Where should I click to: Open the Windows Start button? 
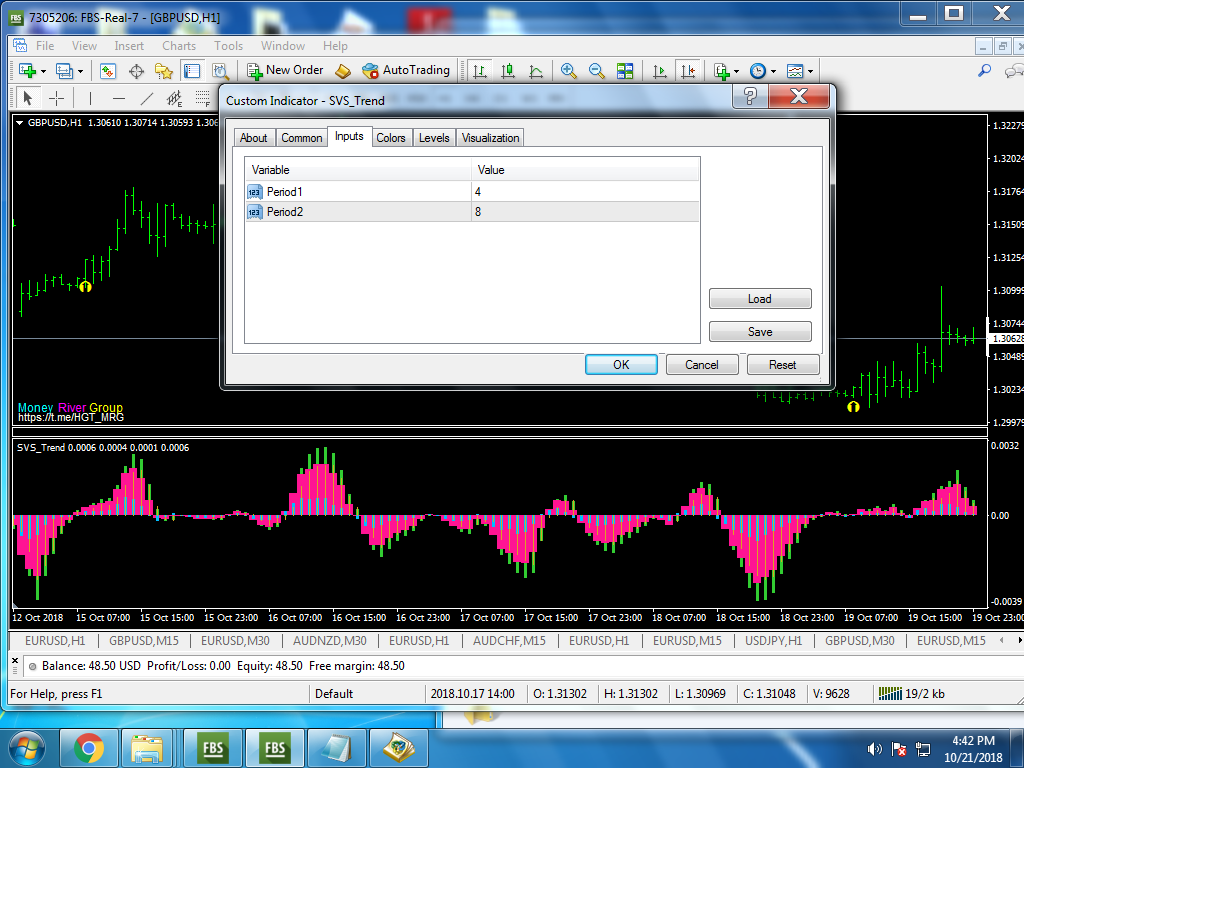(27, 748)
